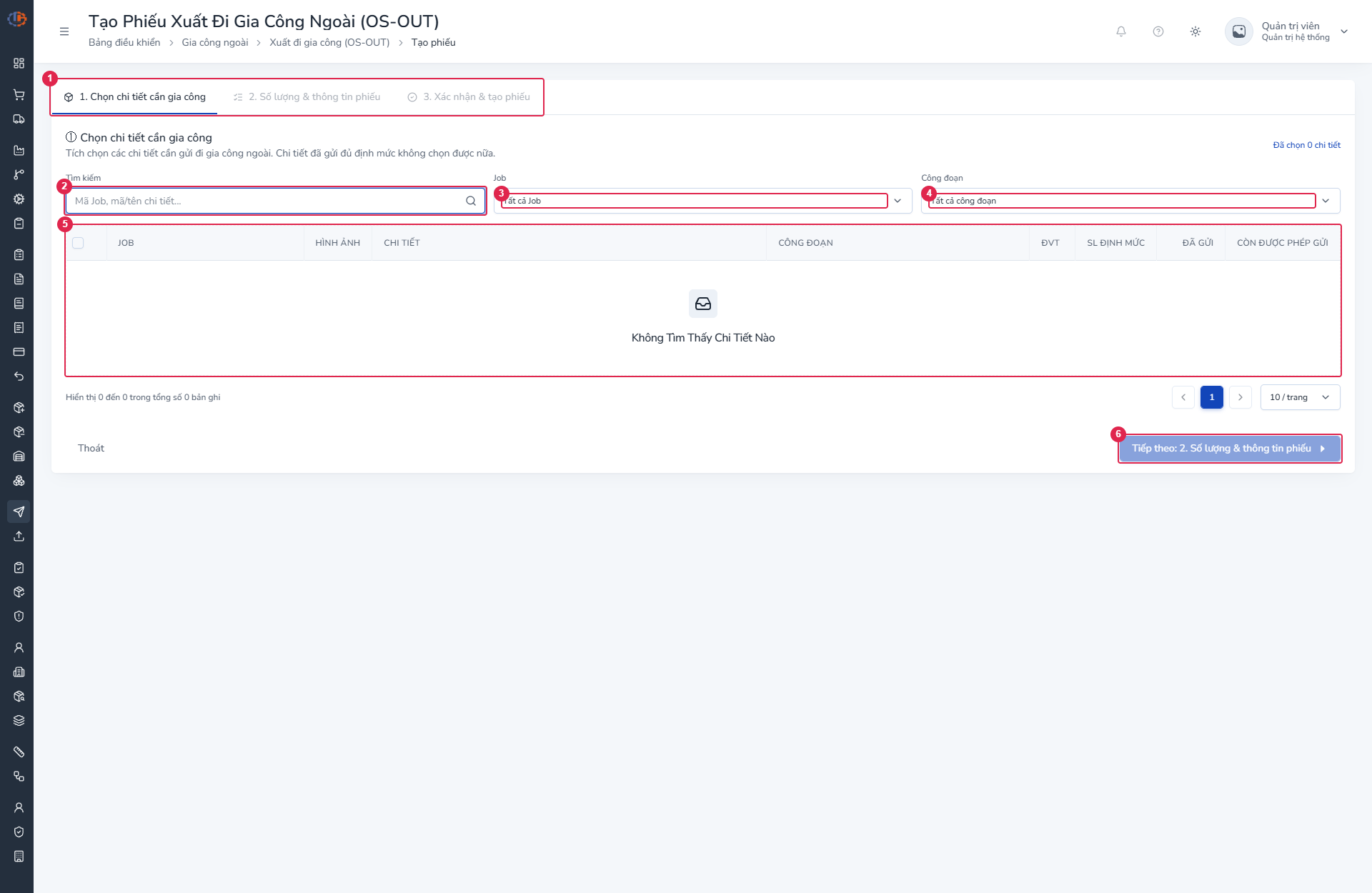Click the Tiếp theo: 2. Số lượng & thông tin phiếu button

tap(1230, 449)
